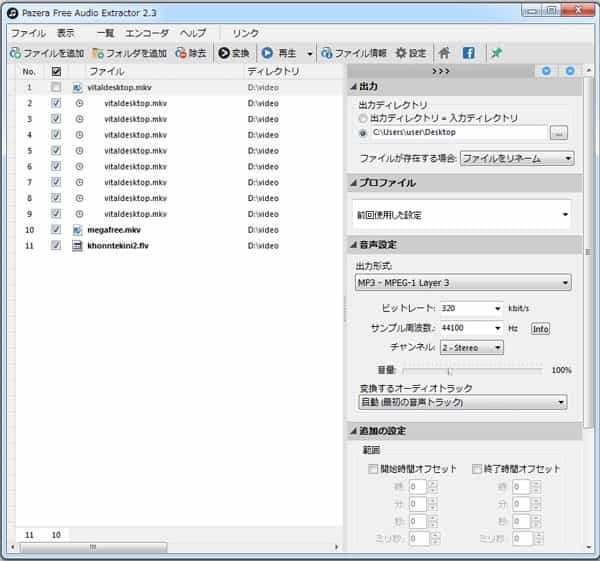Open the ヘルプ menu
Screen dimensions: 600x561
[193, 33]
